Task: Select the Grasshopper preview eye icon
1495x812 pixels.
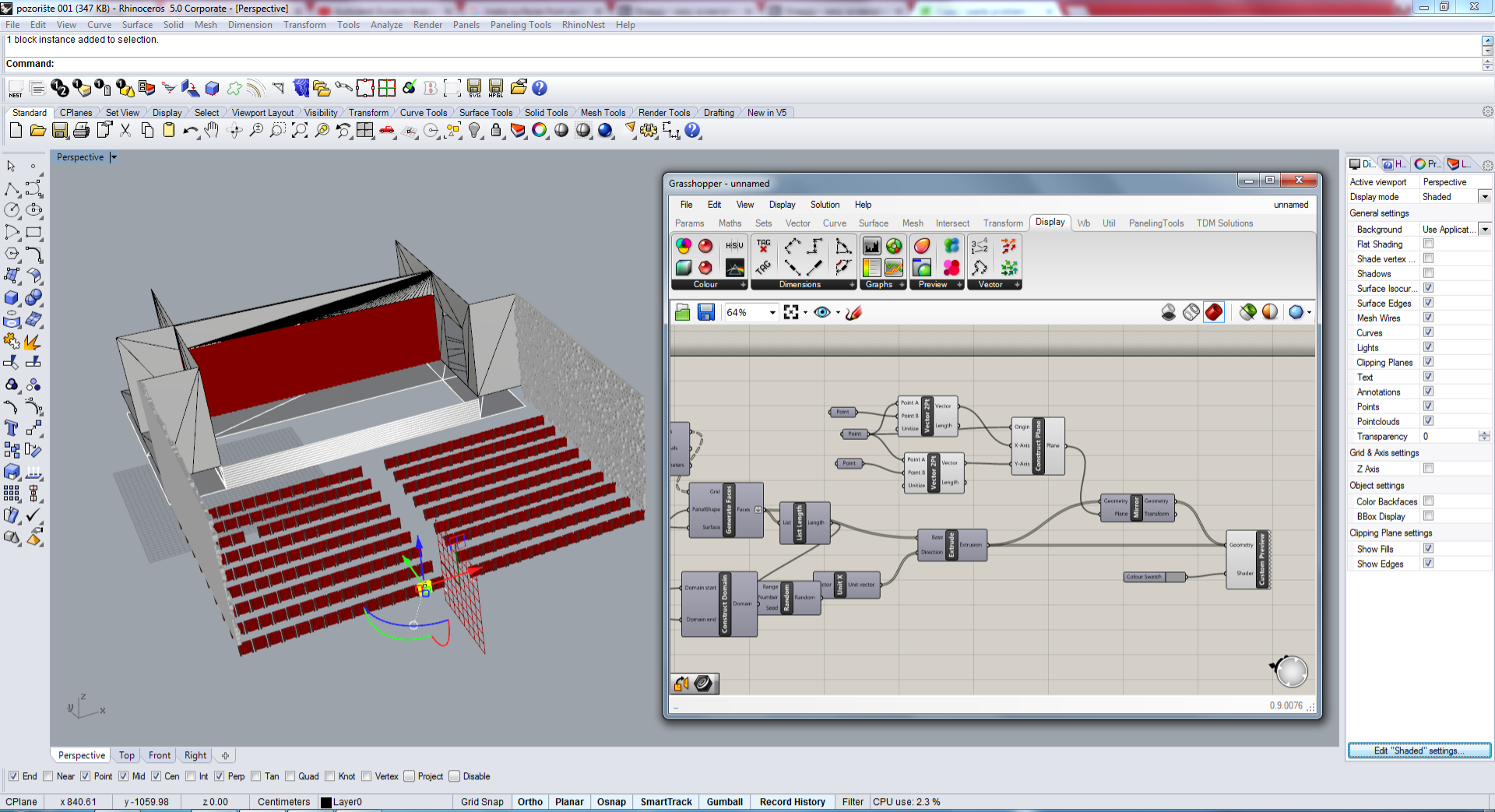Action: tap(822, 312)
